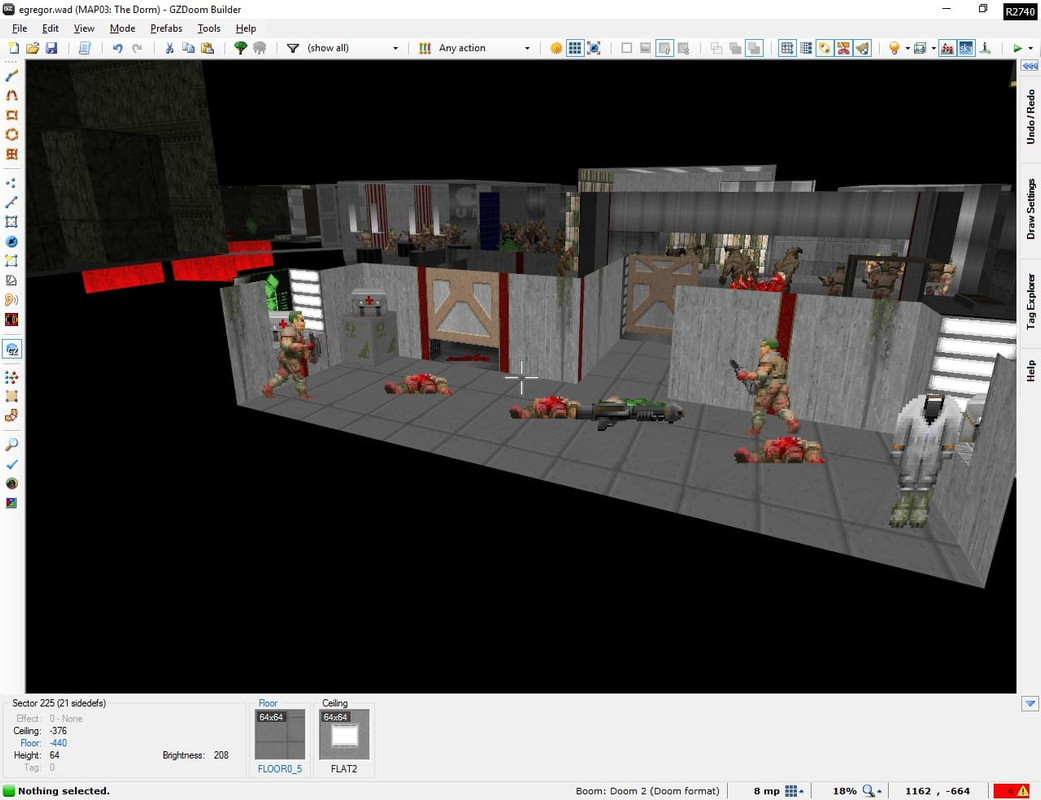Select the Draw Curve tool
The height and width of the screenshot is (800, 1041).
pos(11,96)
